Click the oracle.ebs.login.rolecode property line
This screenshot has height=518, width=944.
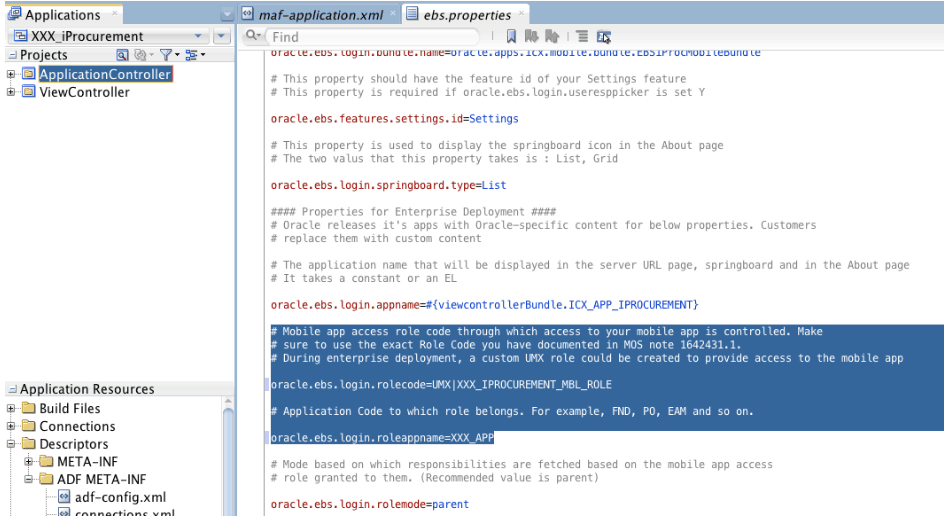coord(441,384)
